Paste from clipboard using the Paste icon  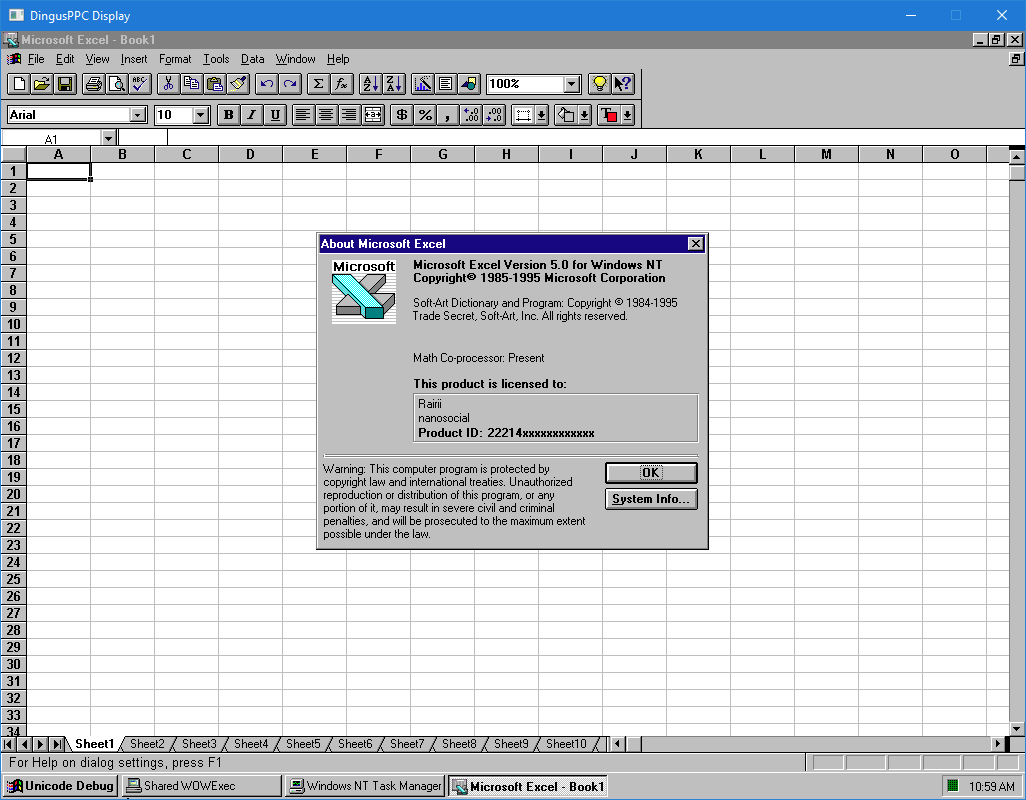pos(214,84)
